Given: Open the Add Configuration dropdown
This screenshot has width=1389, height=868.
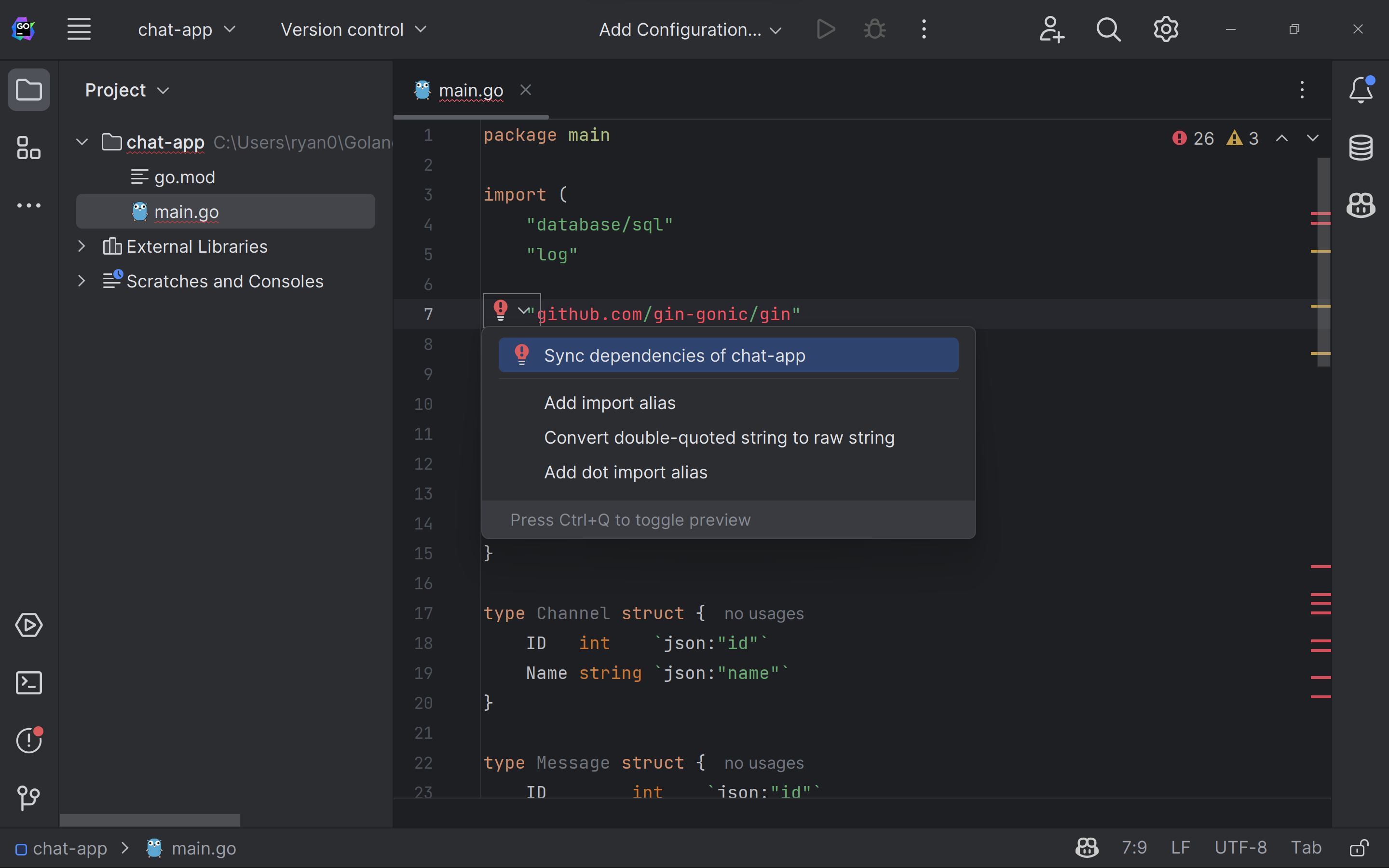Looking at the screenshot, I should pos(689,29).
